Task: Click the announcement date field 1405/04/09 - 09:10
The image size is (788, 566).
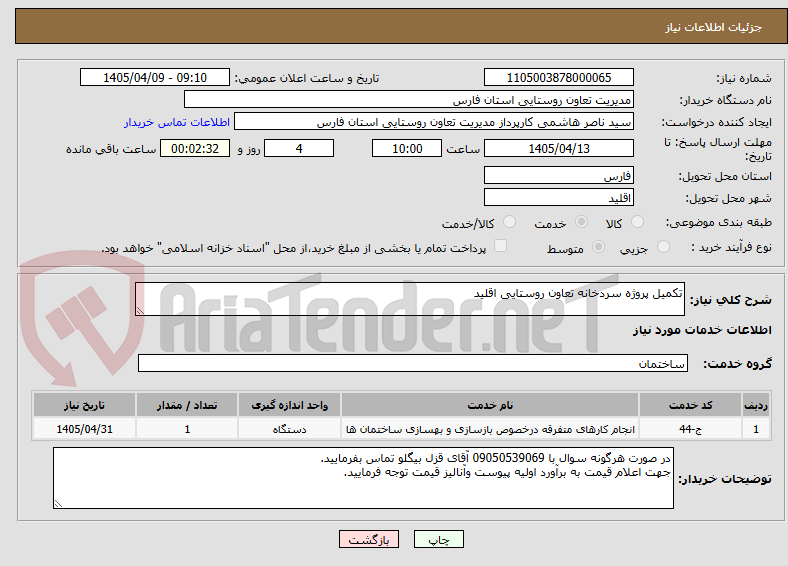Action: coord(155,77)
